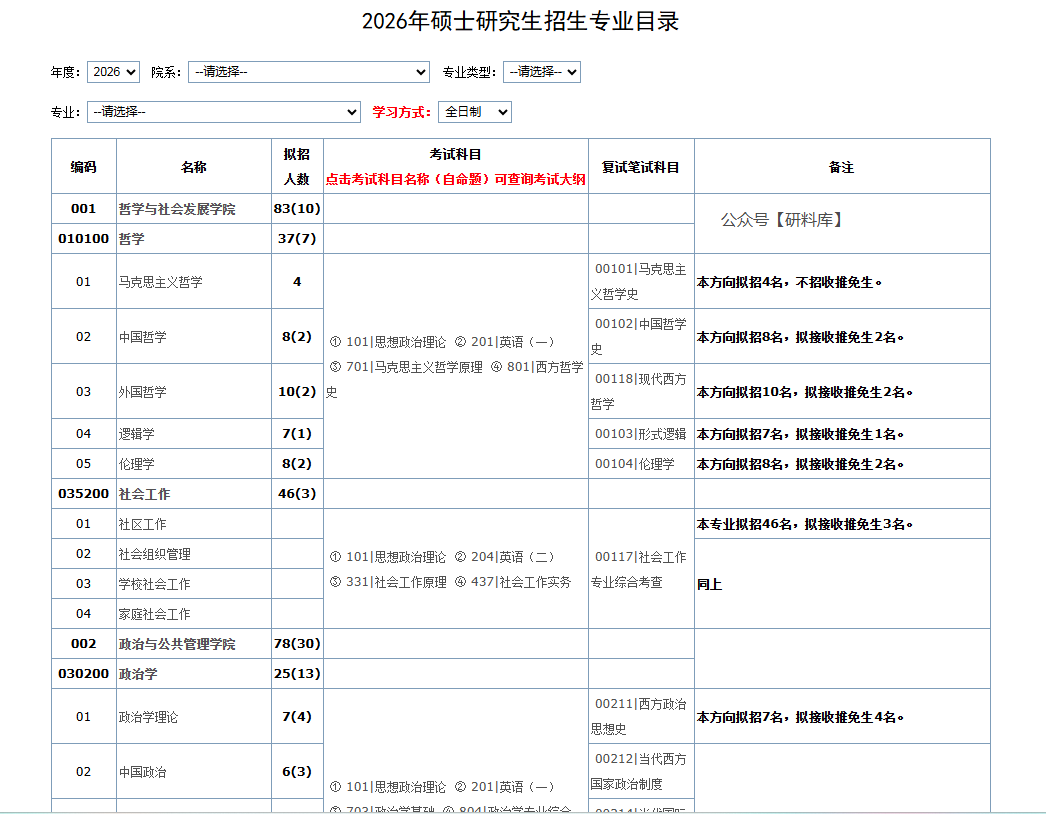The width and height of the screenshot is (1046, 814).
Task: Open the 专业类型 dropdown
Action: (541, 72)
